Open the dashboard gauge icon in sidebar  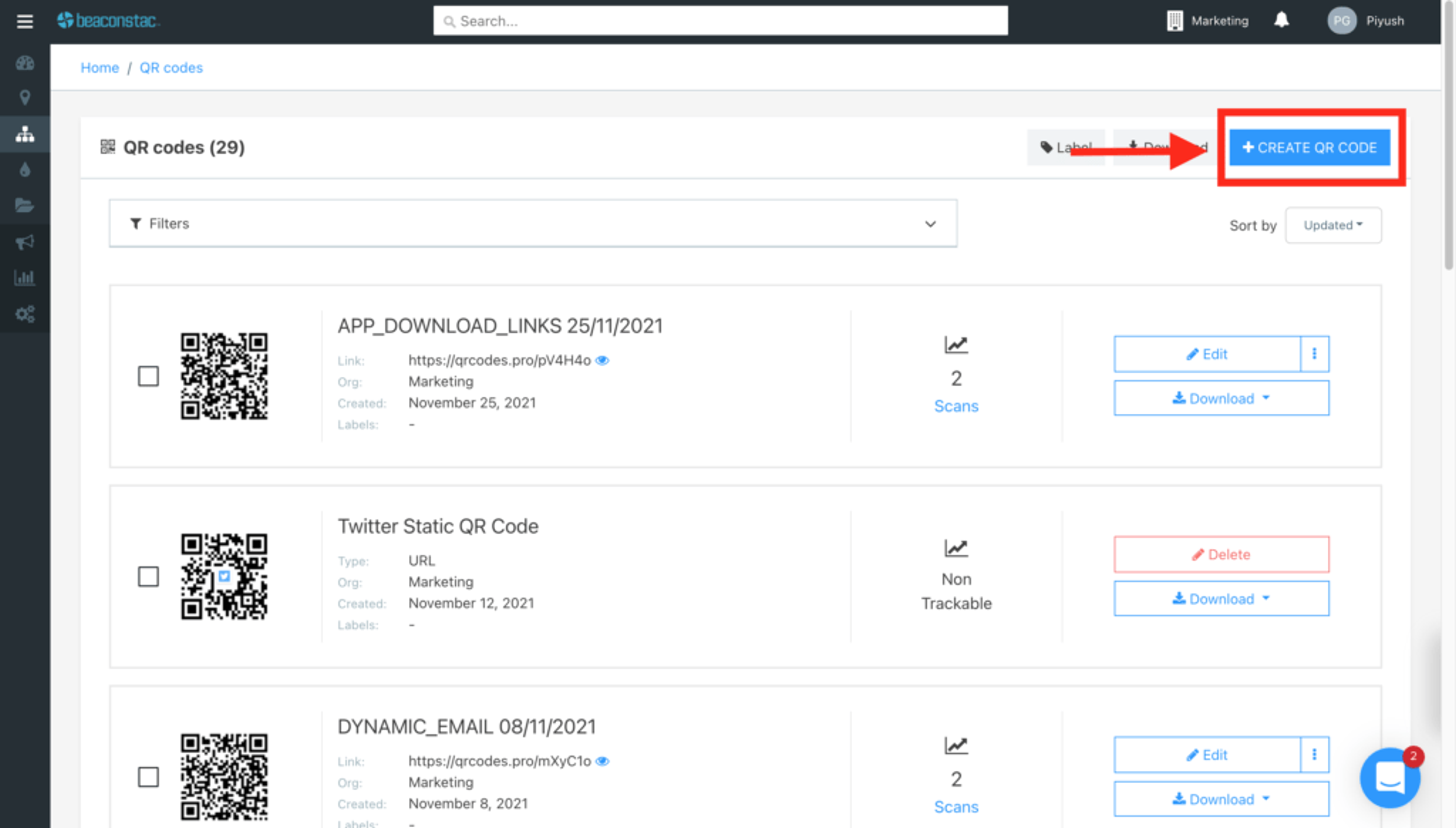point(24,63)
